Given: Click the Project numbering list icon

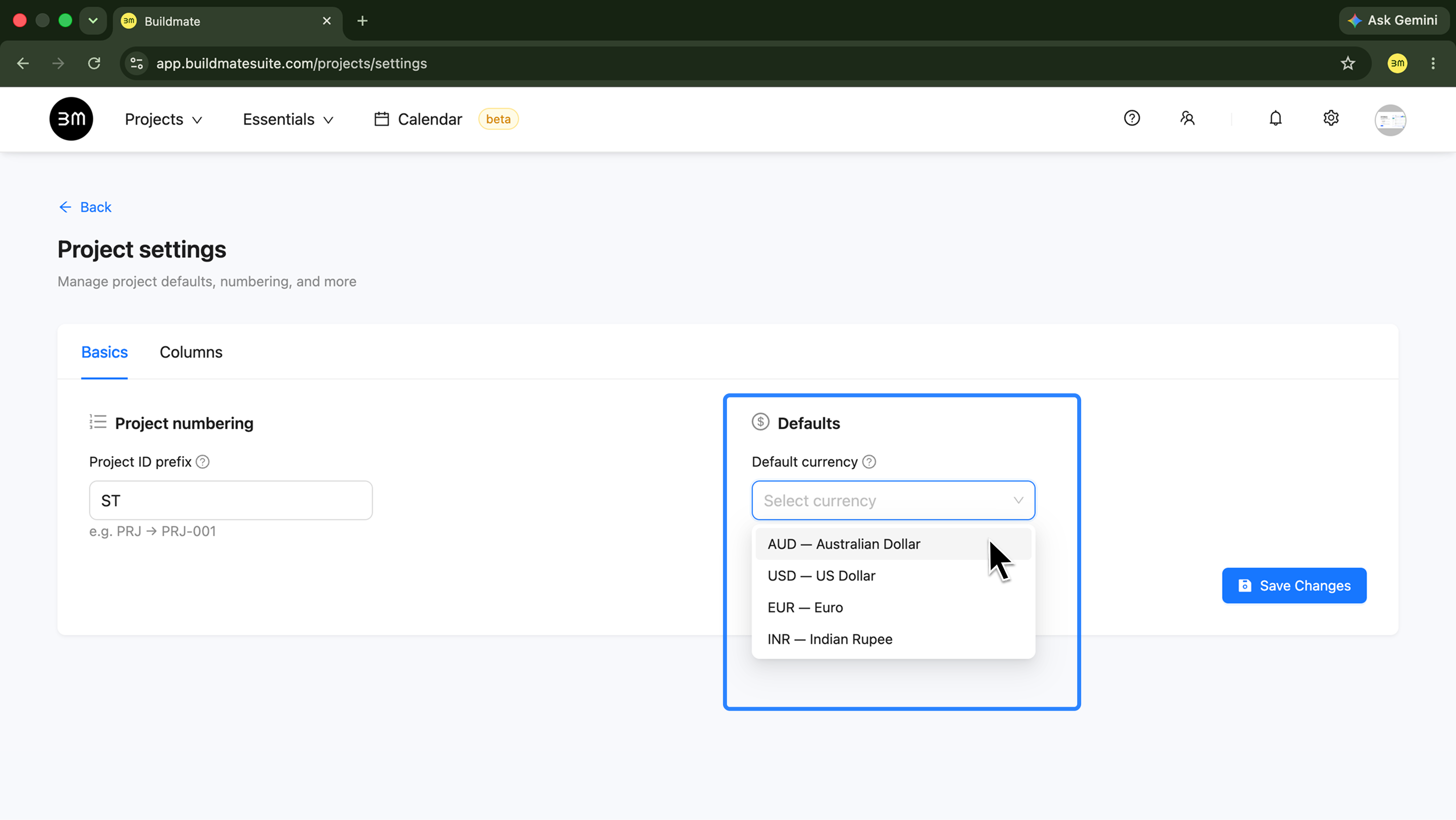Looking at the screenshot, I should click(98, 422).
